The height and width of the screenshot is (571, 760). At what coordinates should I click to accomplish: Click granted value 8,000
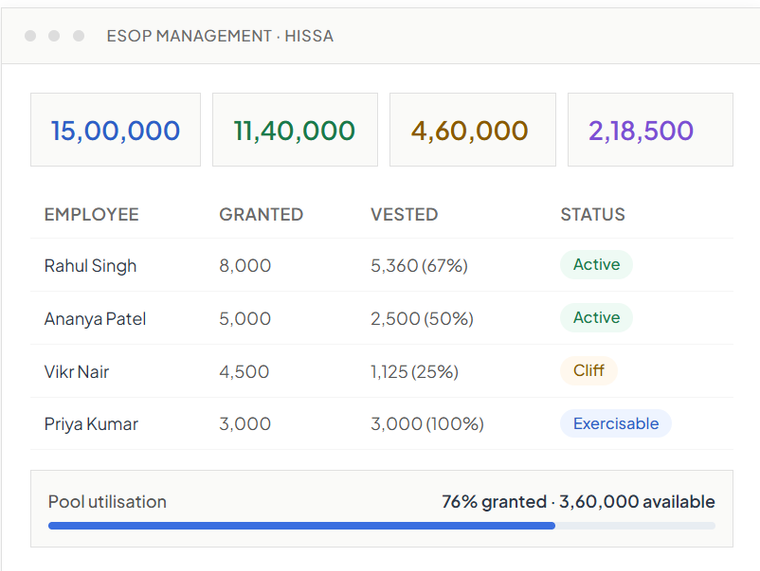245,266
